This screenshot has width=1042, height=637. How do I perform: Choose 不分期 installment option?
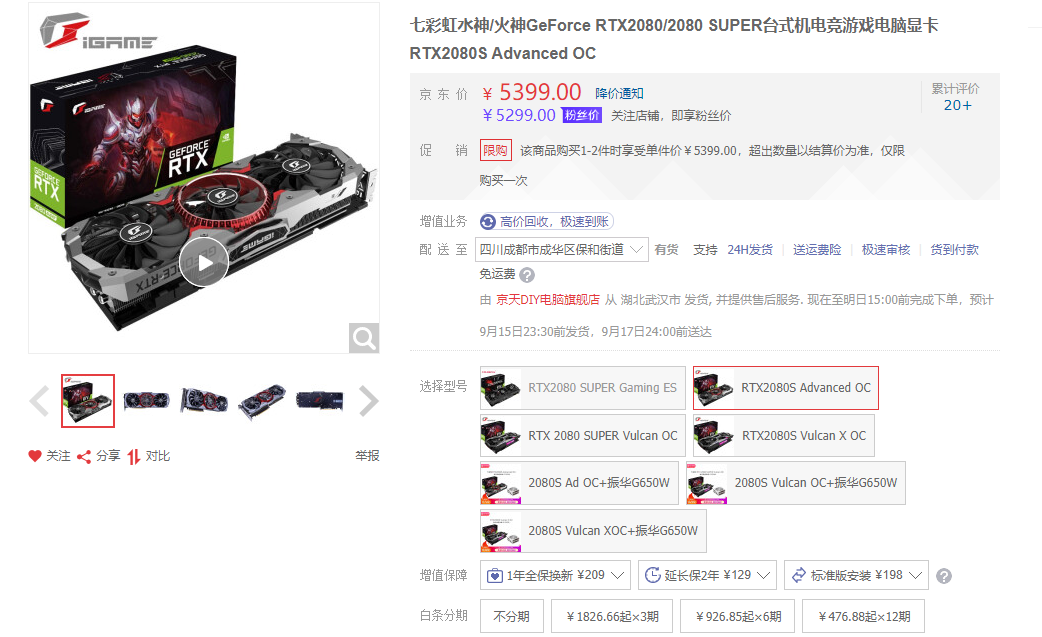[512, 616]
